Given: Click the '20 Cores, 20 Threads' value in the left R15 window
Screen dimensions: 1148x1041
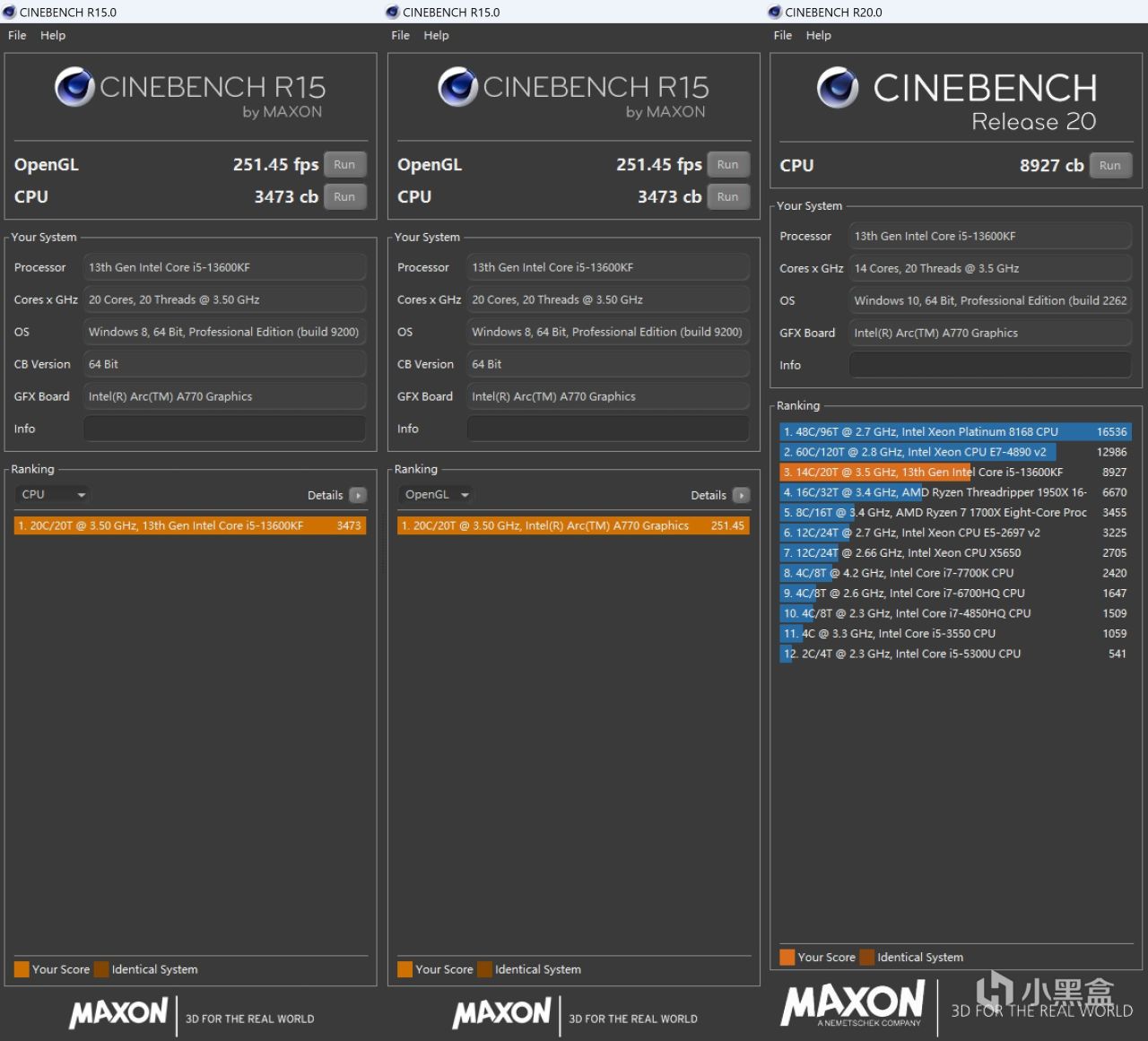Looking at the screenshot, I should 225,299.
